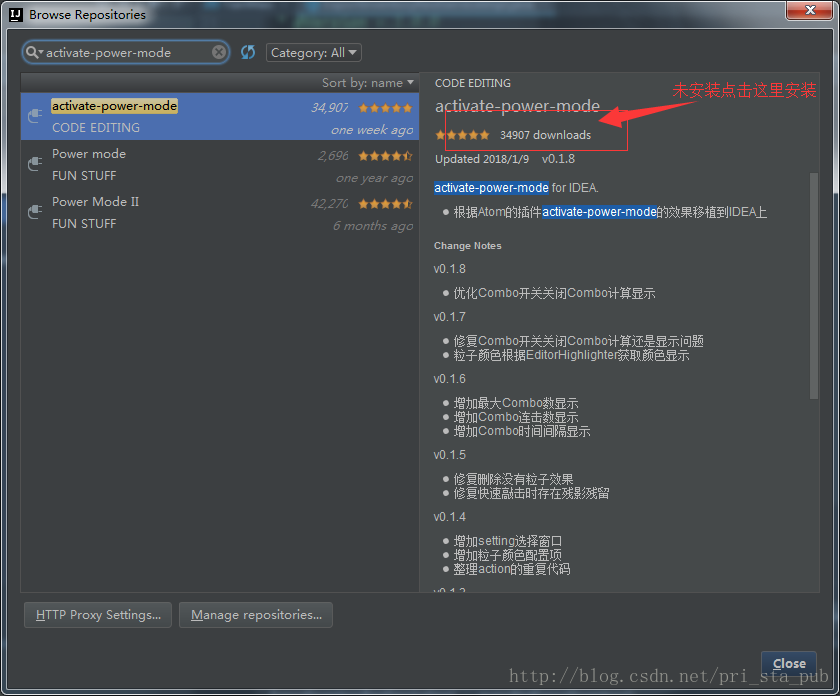Open HTTP Proxy Settings

click(x=98, y=615)
